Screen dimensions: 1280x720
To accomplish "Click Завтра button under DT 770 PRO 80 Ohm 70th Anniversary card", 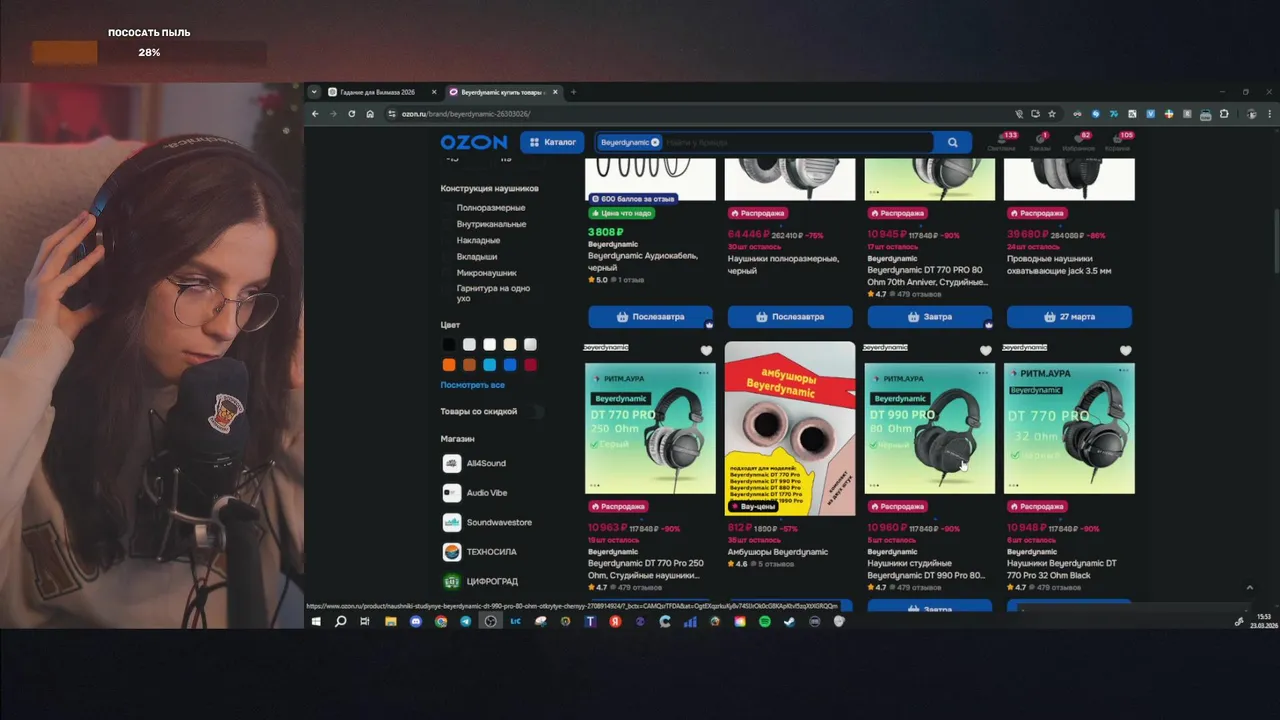I will click(930, 317).
